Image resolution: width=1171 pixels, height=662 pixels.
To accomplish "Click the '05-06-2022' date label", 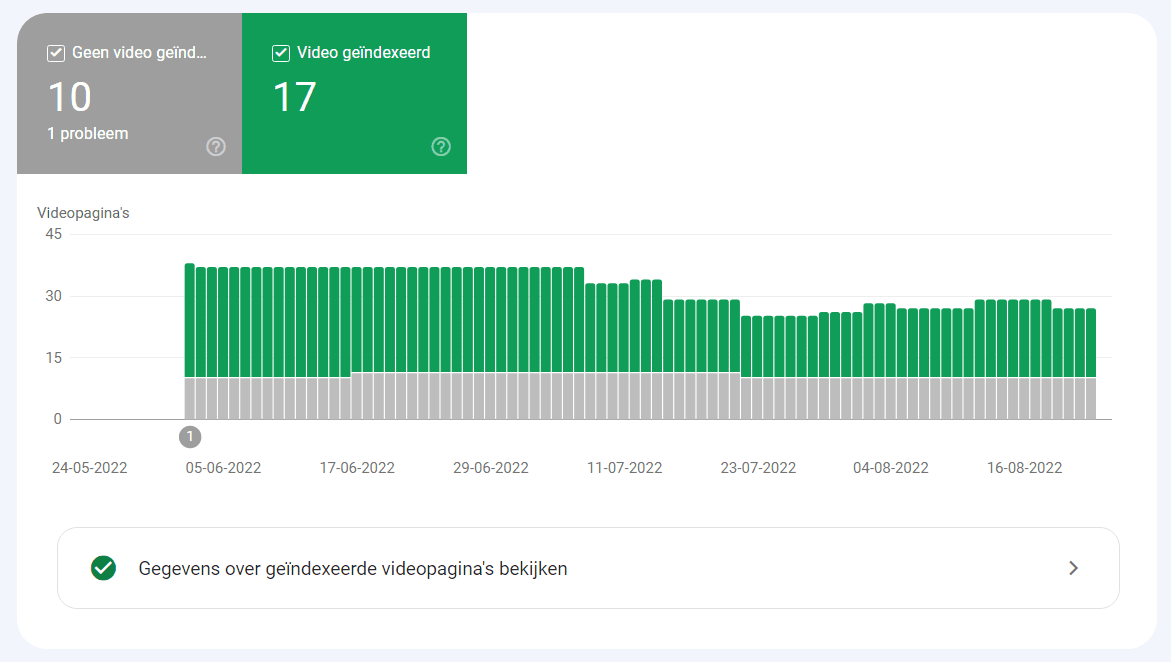I will (223, 468).
